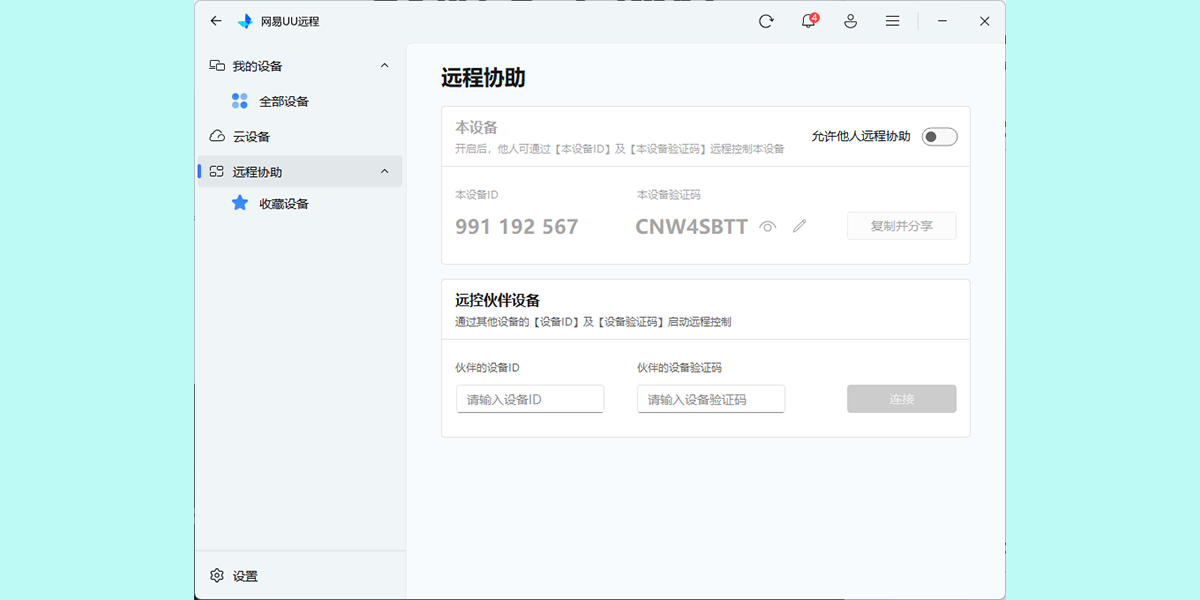1200x600 pixels.
Task: Click the 请输入设备验证码 input field
Action: click(x=710, y=398)
